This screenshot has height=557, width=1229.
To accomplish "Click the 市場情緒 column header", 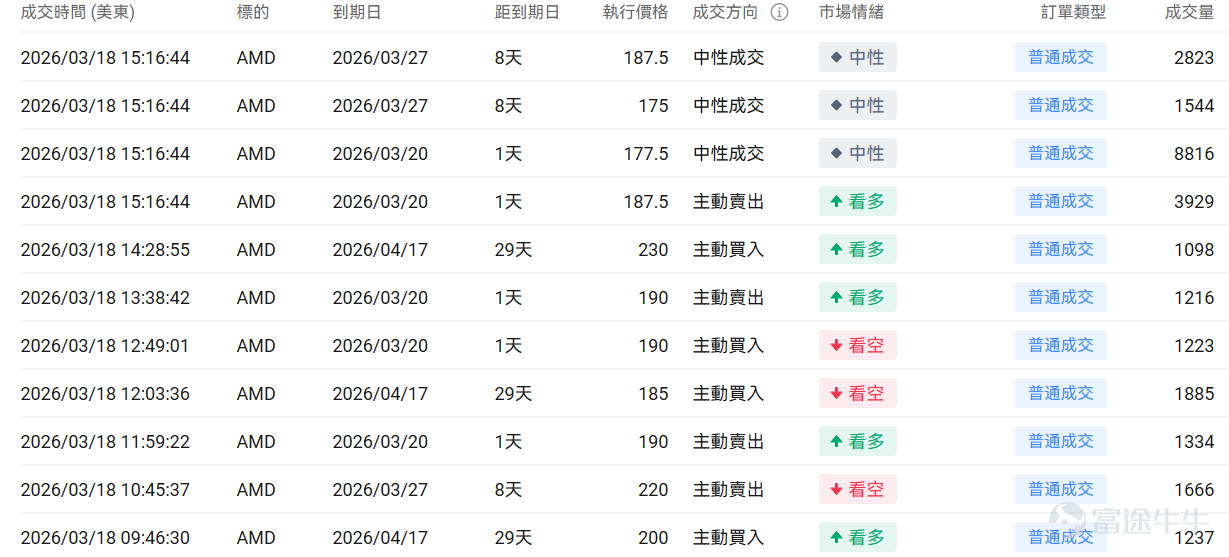I will click(x=851, y=13).
